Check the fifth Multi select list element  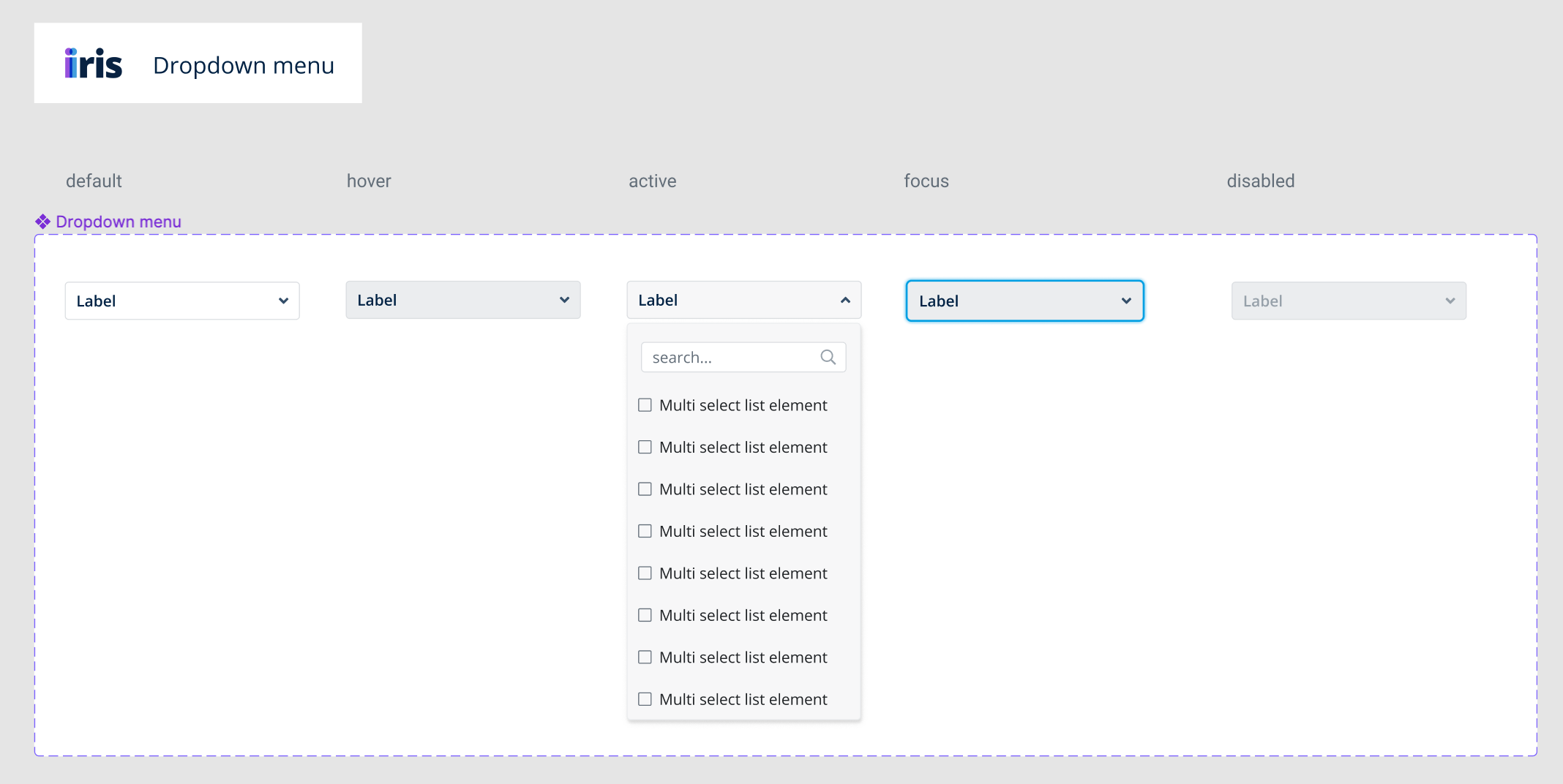[x=645, y=573]
